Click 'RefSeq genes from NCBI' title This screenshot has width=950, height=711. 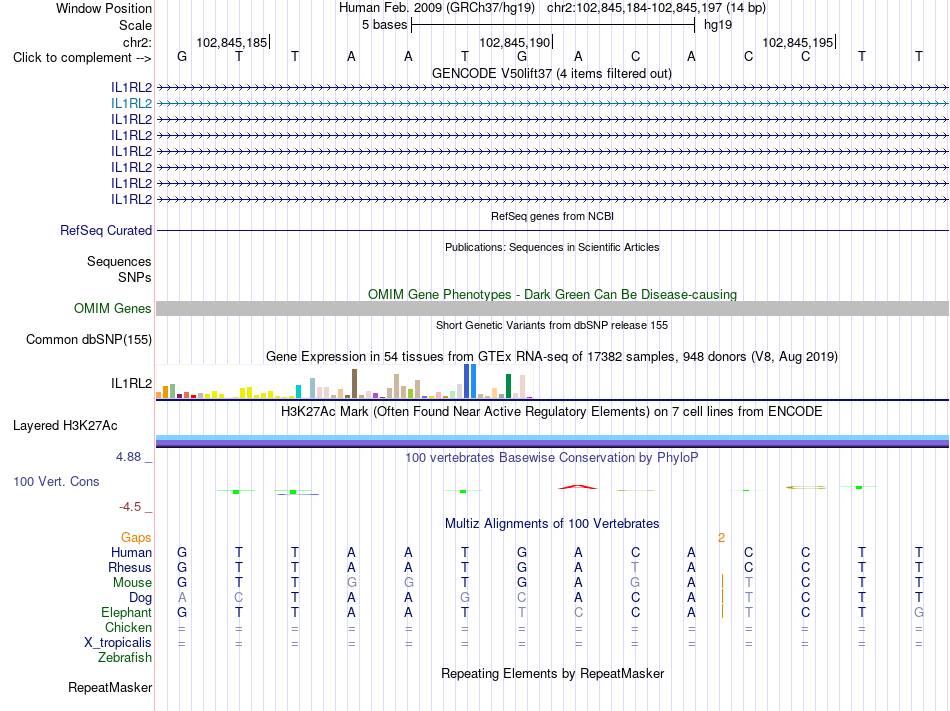tap(552, 216)
